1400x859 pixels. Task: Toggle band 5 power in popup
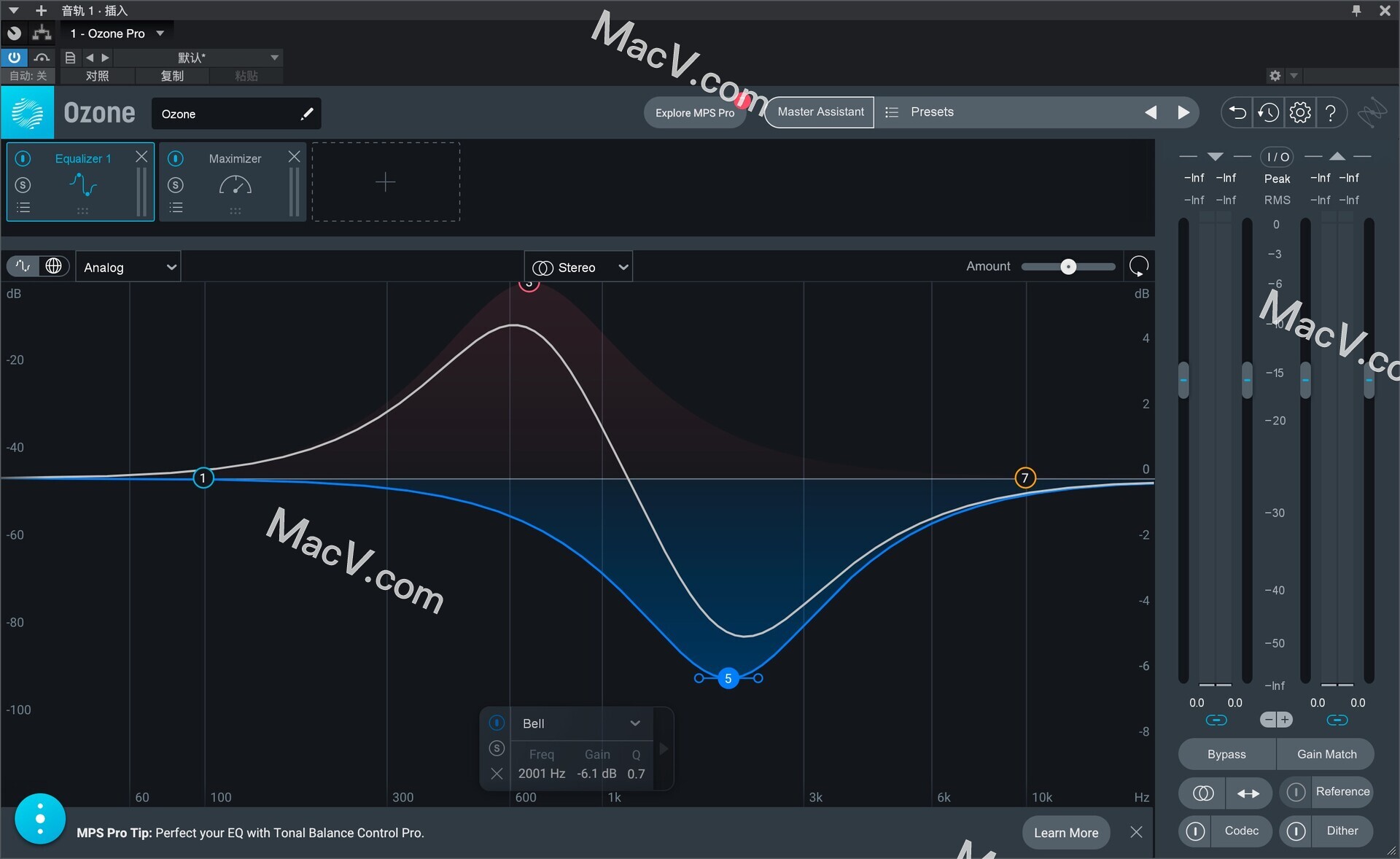pyautogui.click(x=497, y=723)
